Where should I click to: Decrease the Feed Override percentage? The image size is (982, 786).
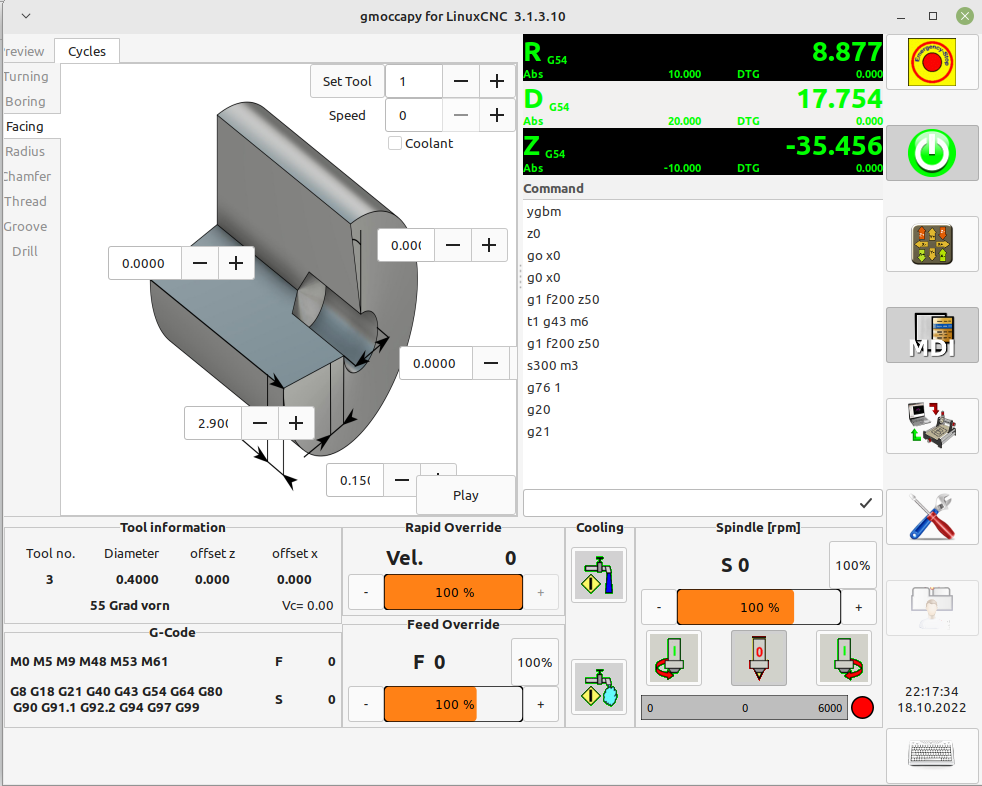click(x=366, y=705)
